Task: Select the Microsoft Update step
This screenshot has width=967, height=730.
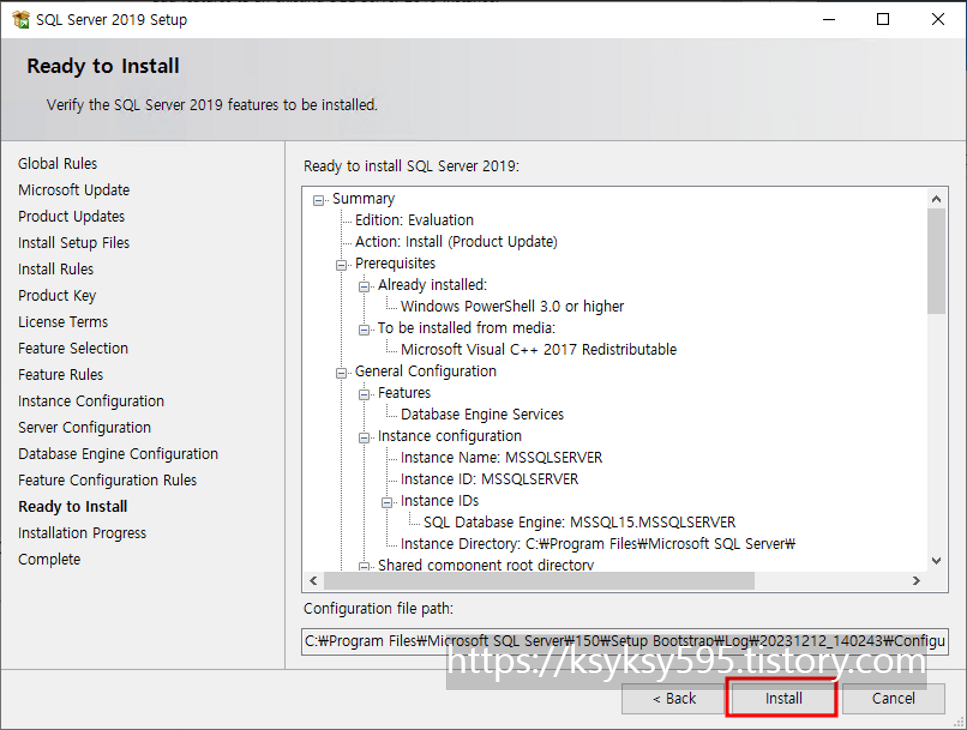Action: click(x=74, y=190)
